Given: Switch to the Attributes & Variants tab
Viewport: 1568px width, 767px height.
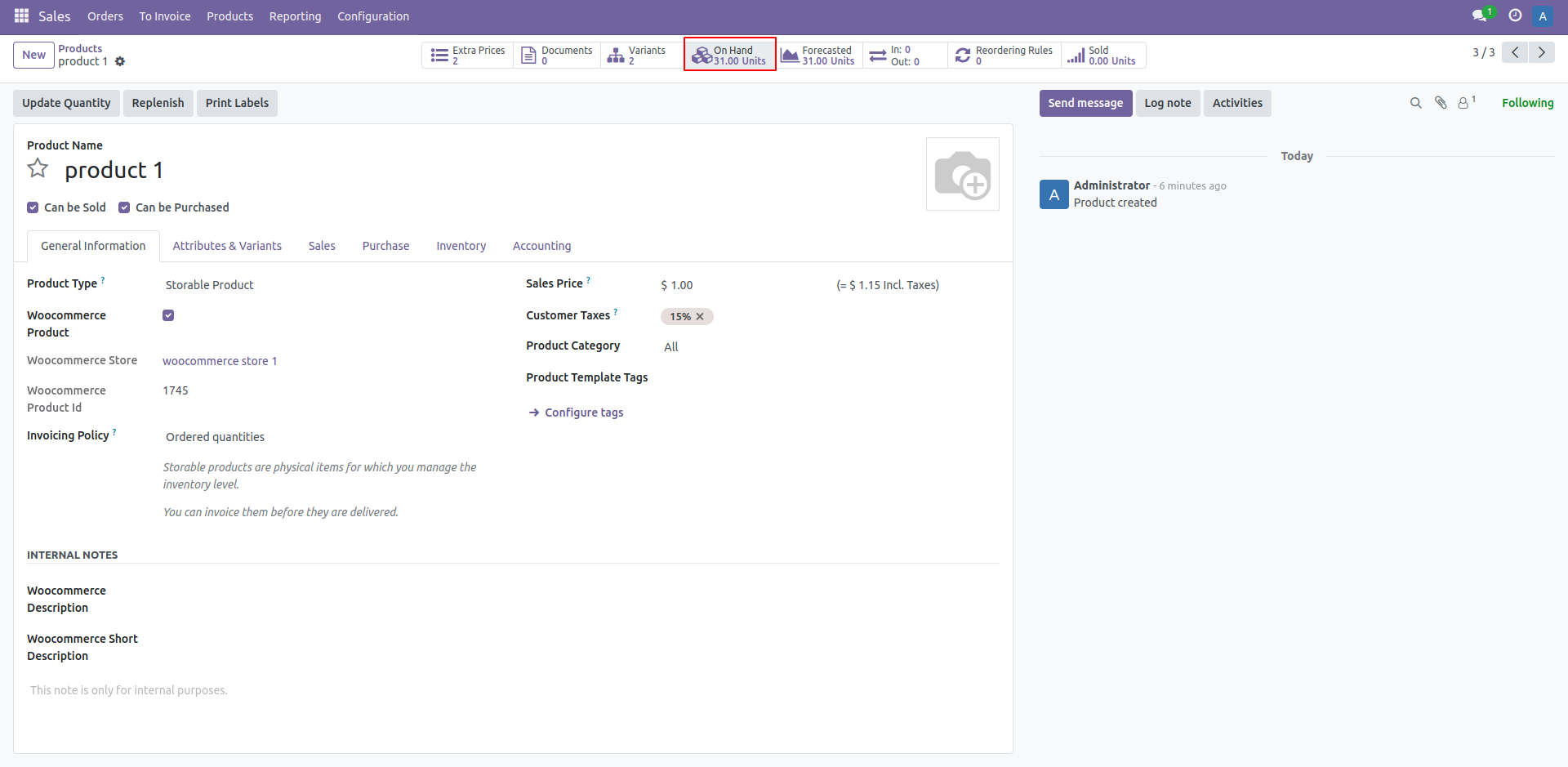Looking at the screenshot, I should (227, 246).
